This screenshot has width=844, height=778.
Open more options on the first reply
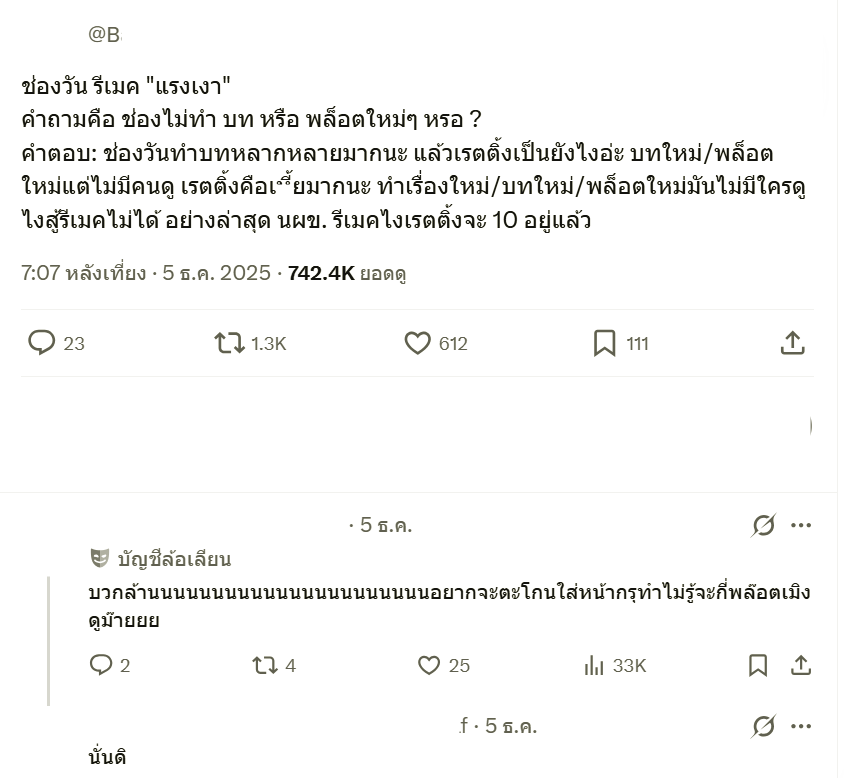pos(801,525)
